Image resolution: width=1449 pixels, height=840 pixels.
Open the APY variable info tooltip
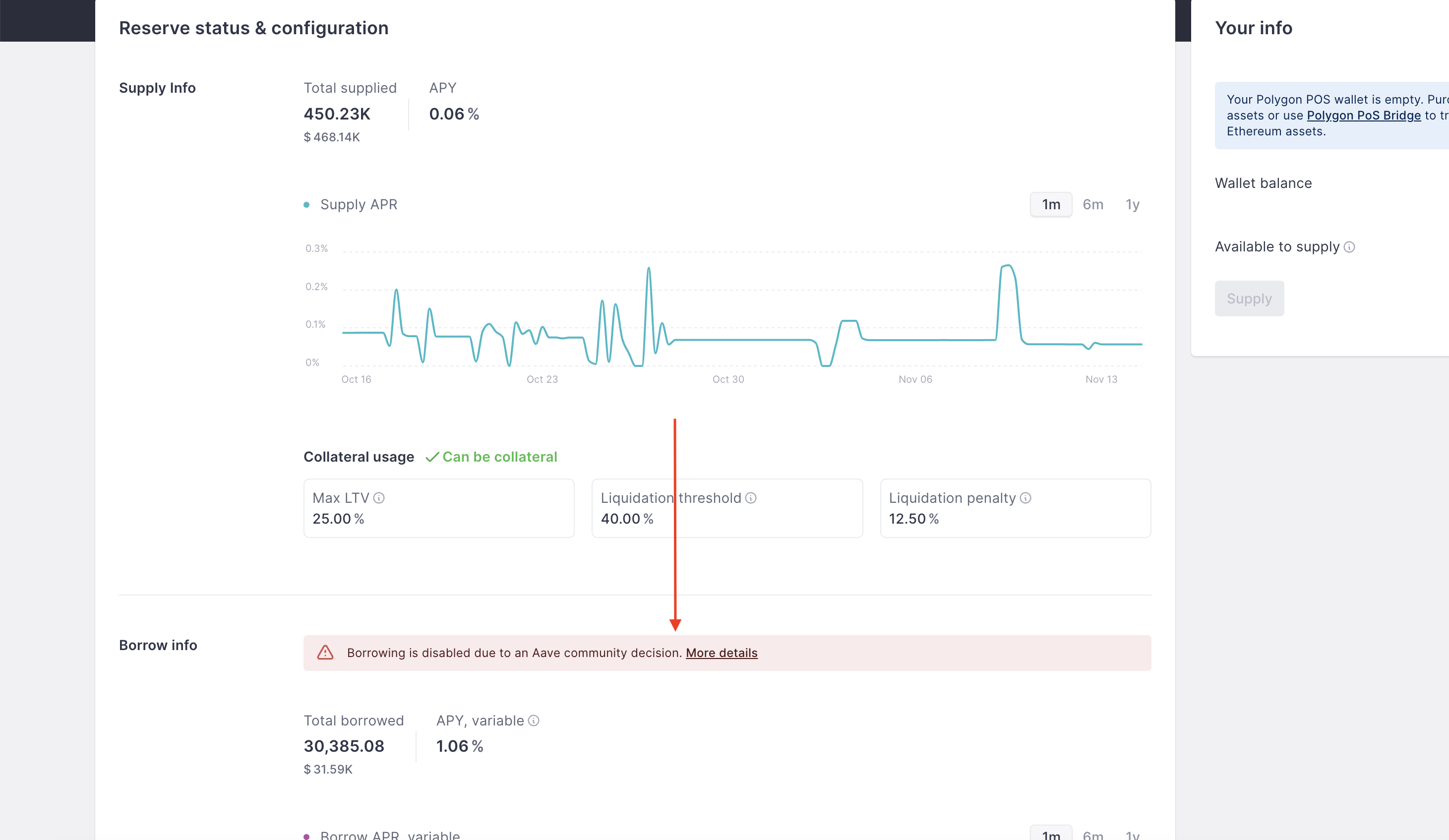534,720
